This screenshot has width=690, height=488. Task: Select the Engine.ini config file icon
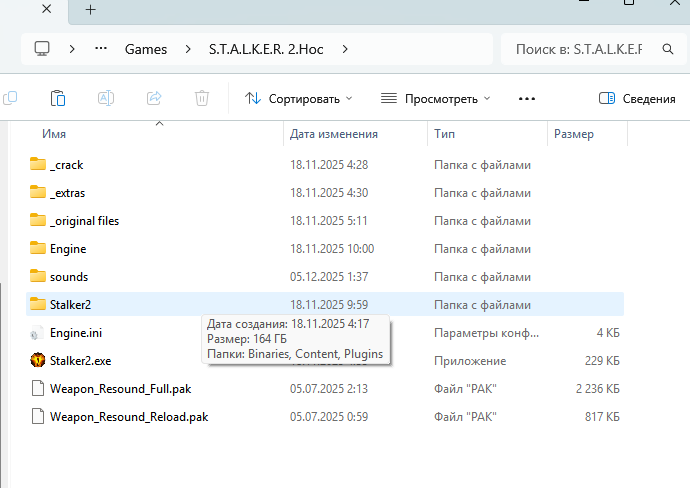(37, 333)
